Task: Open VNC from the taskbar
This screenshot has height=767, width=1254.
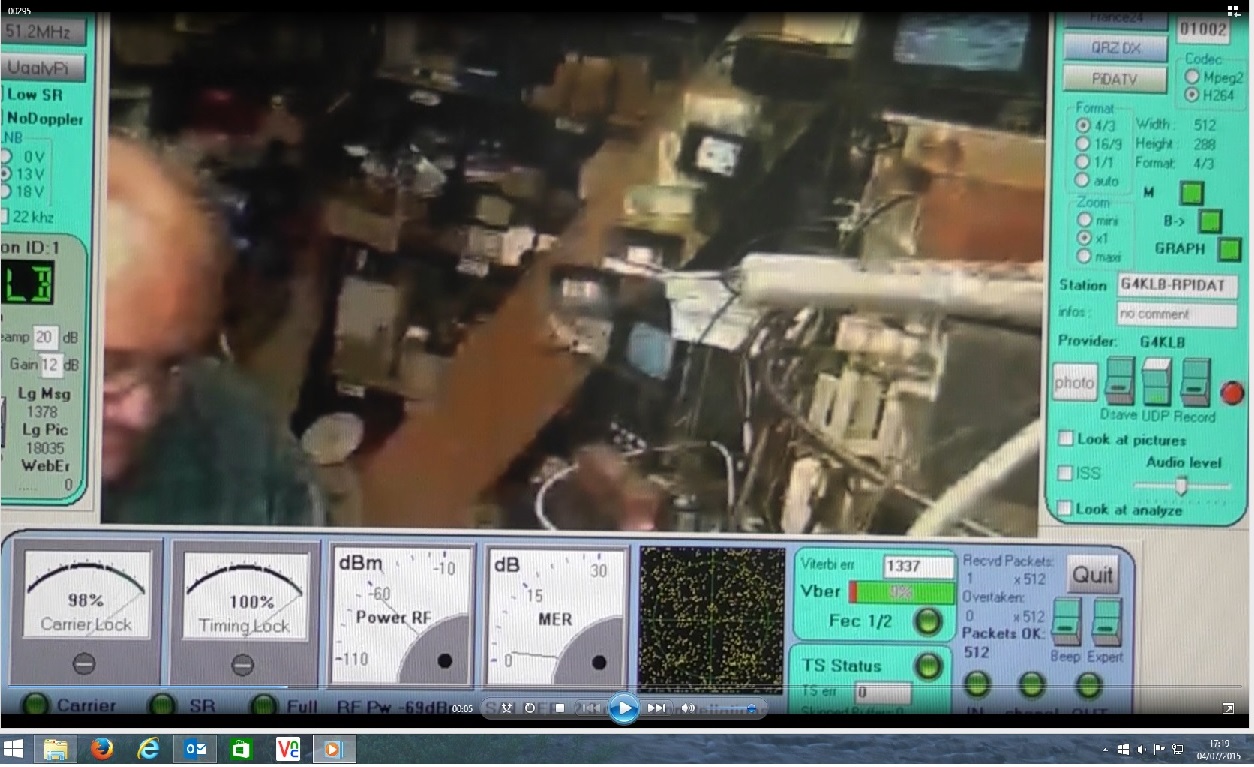Action: click(288, 749)
